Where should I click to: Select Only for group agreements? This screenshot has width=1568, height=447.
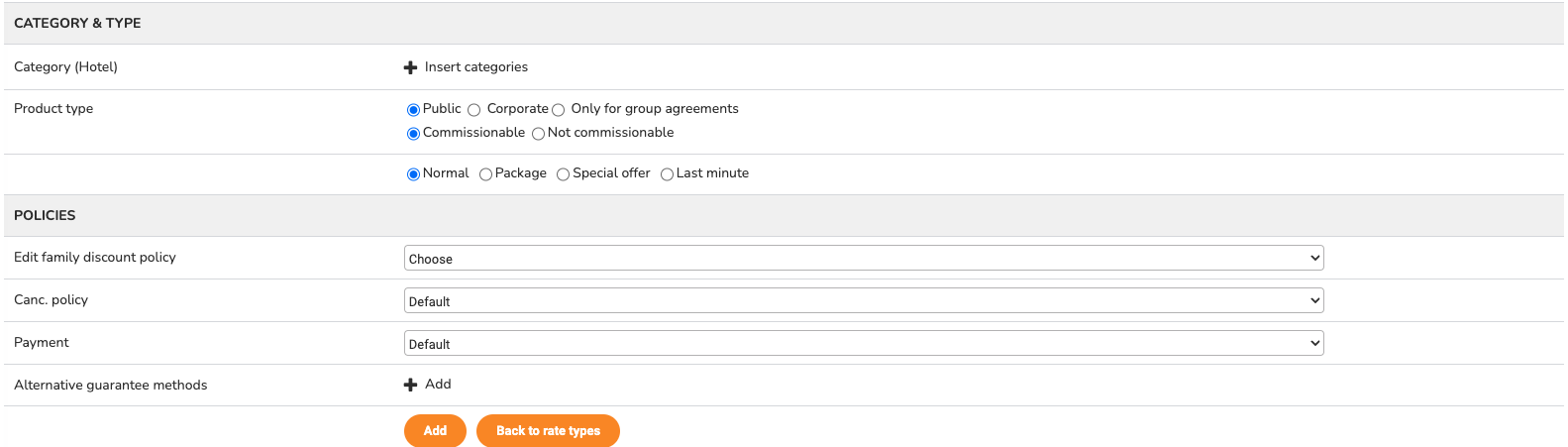558,110
